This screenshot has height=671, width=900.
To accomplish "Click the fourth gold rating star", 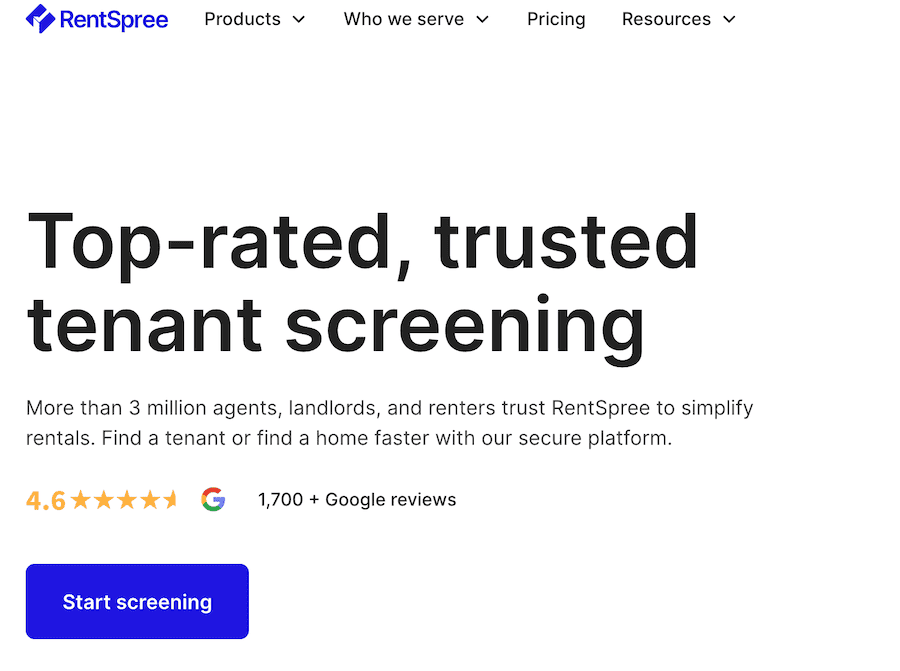I will click(x=149, y=500).
